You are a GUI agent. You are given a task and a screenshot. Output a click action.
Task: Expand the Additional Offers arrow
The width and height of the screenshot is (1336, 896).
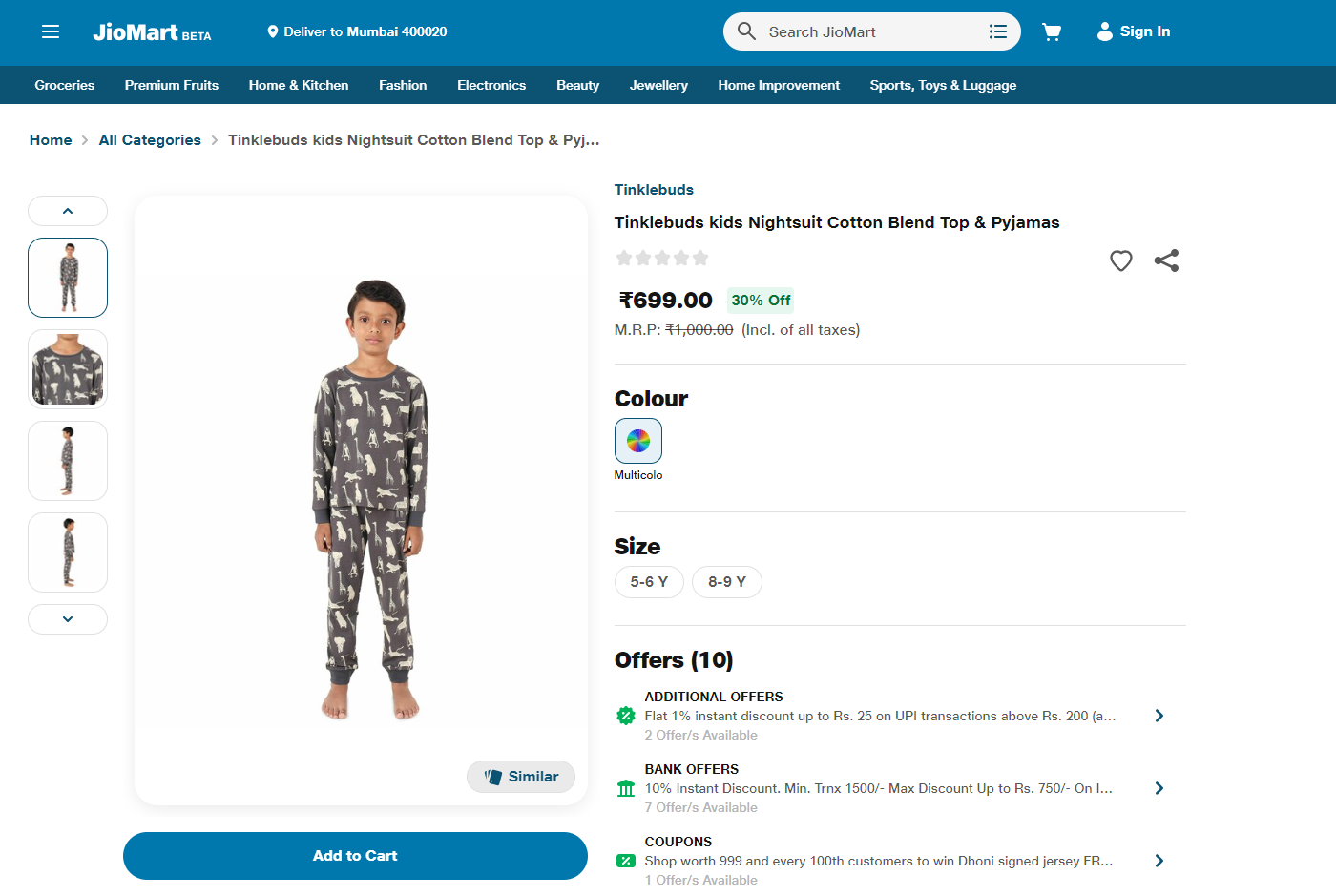1159,716
